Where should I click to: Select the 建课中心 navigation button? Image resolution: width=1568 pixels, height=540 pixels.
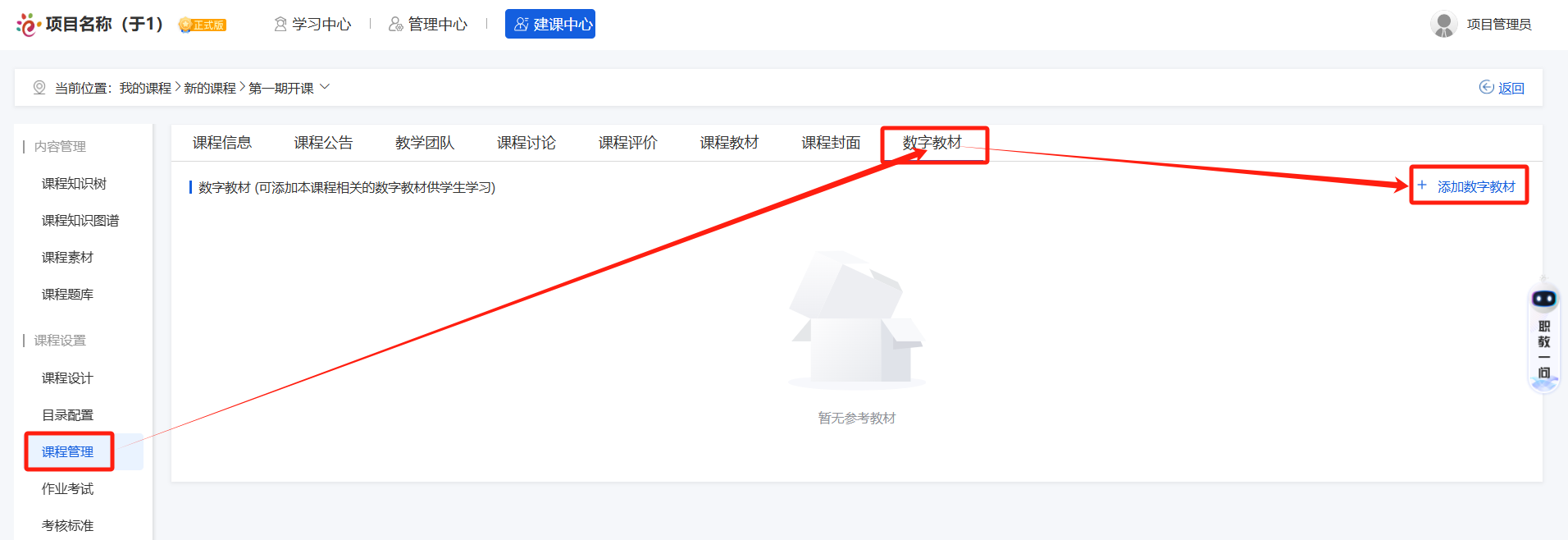[x=550, y=24]
